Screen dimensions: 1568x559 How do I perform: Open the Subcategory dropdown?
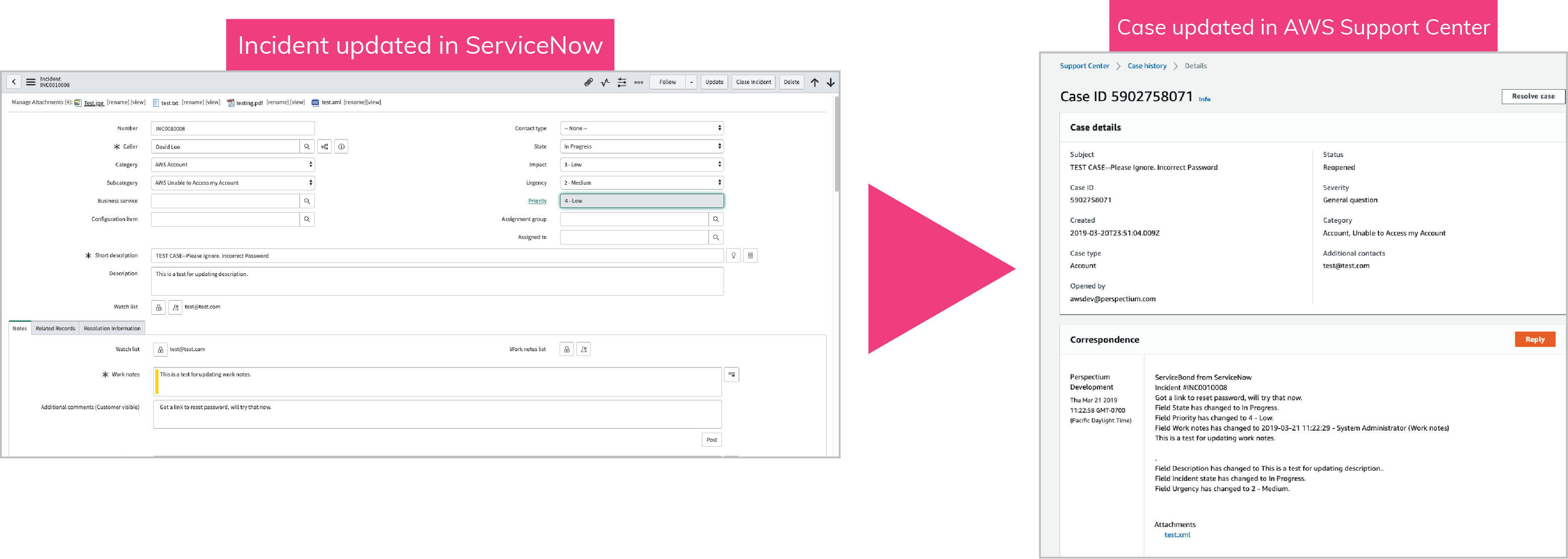point(233,183)
